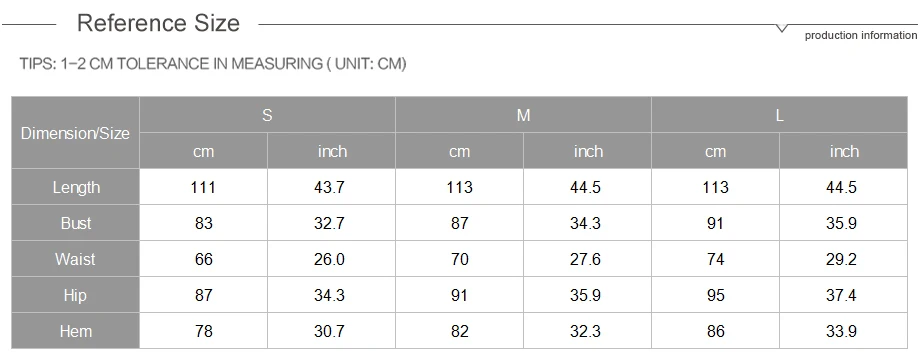Click the Reference Size heading
The width and height of the screenshot is (920, 362).
coord(158,23)
